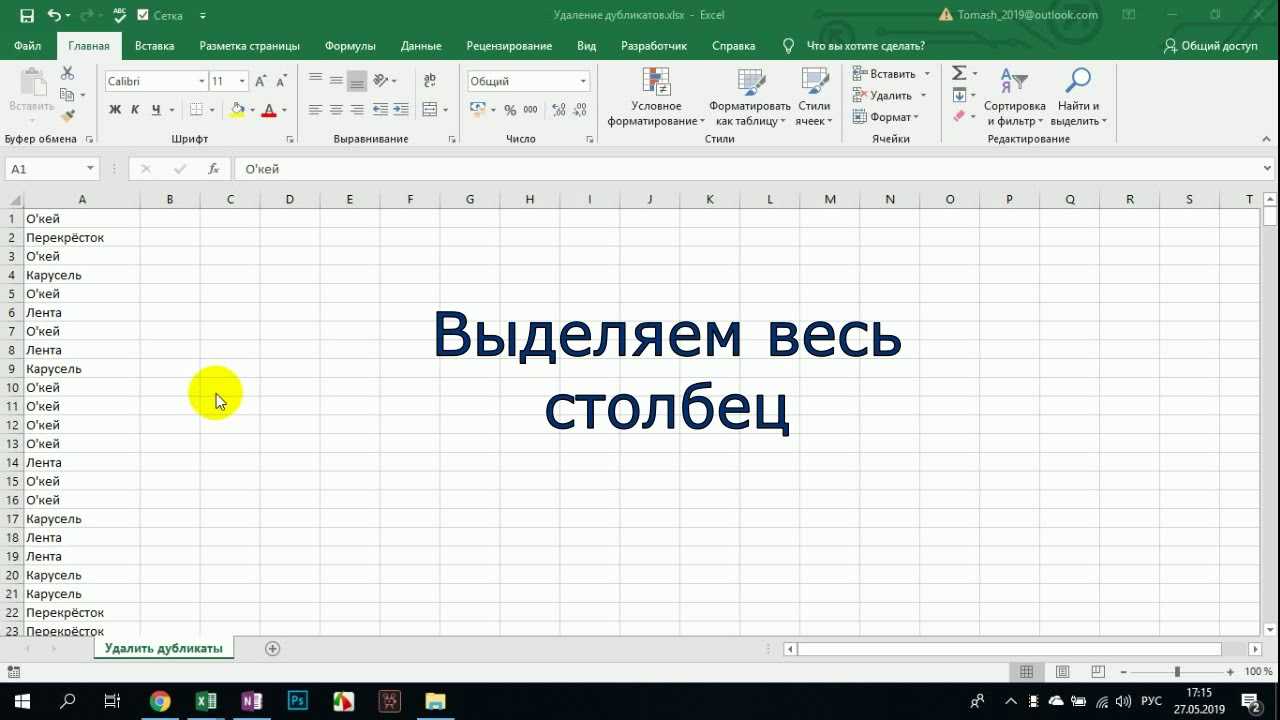
Task: Click Удалить cells button
Action: click(x=882, y=95)
